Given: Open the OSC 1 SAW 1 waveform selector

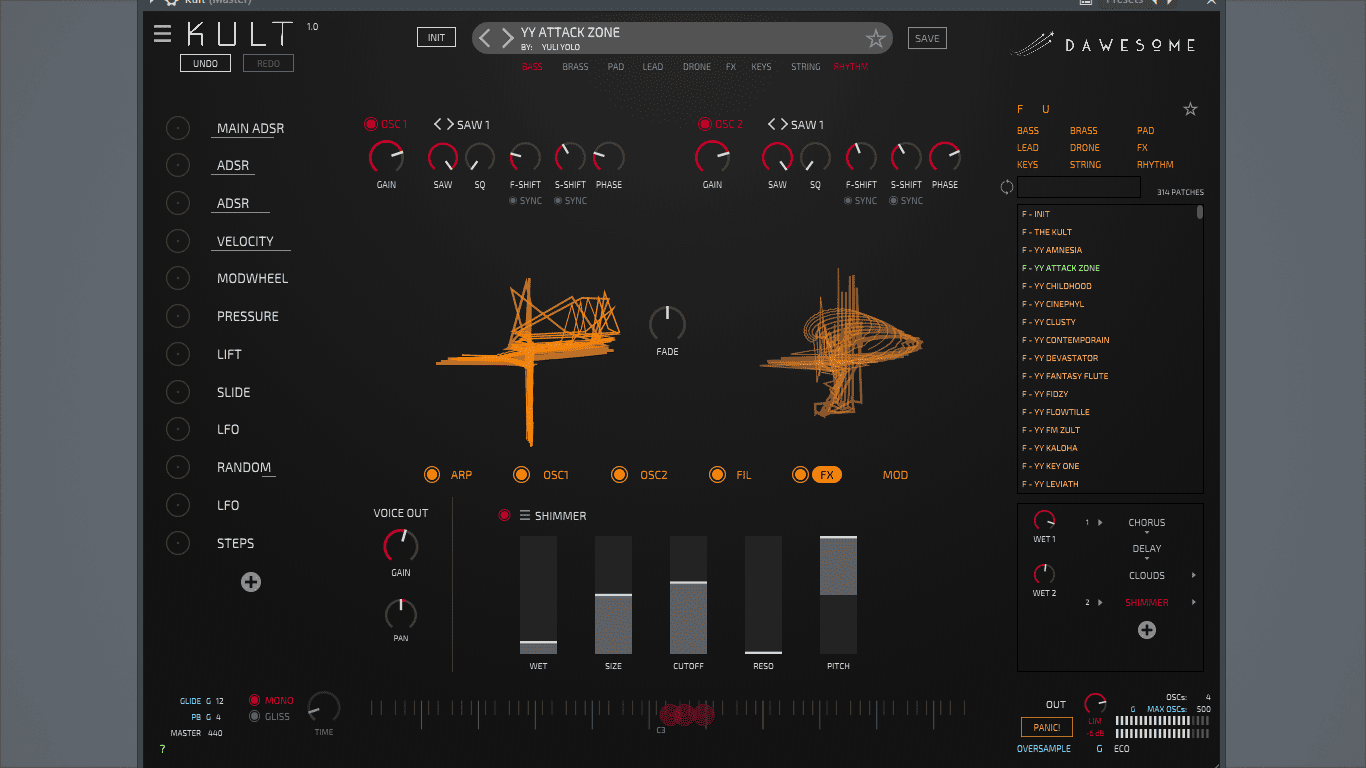Looking at the screenshot, I should point(473,125).
